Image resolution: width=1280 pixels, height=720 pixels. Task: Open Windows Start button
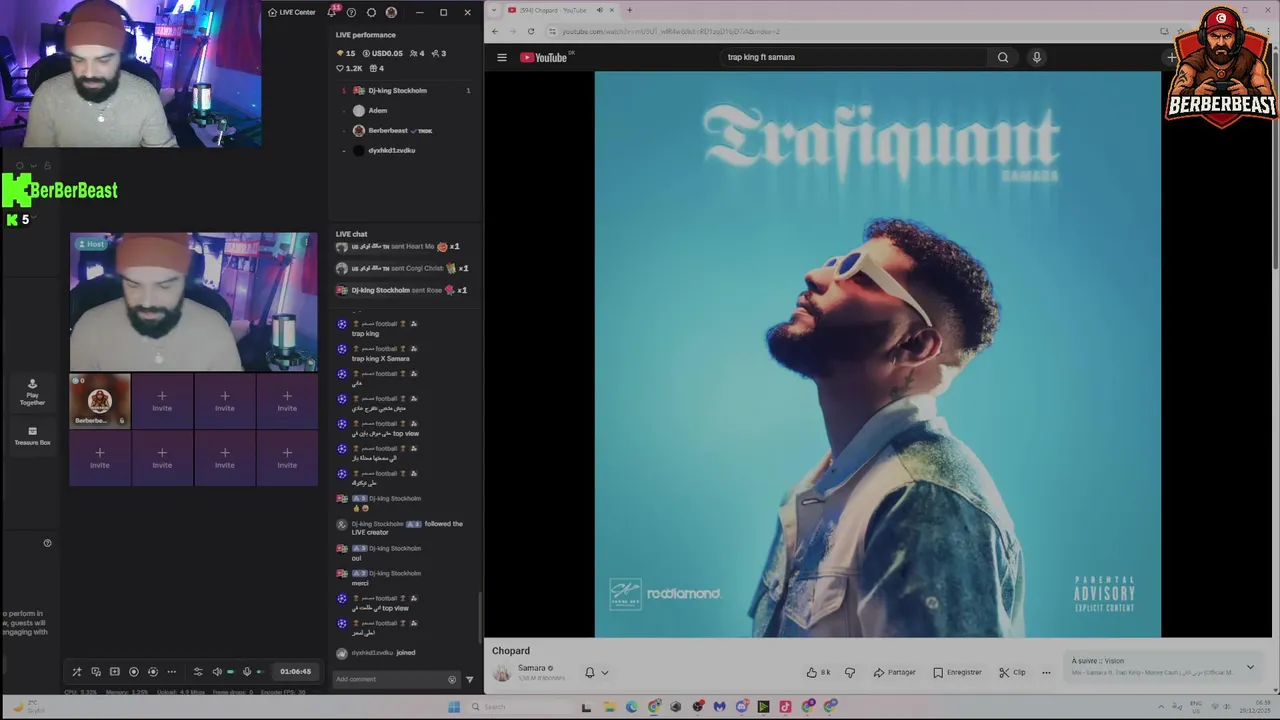(454, 707)
